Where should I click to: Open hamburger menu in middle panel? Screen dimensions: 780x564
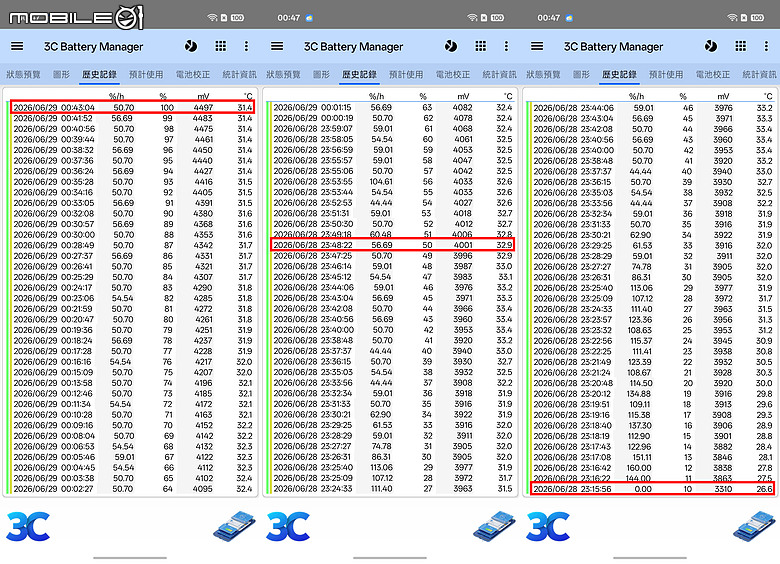pos(277,46)
